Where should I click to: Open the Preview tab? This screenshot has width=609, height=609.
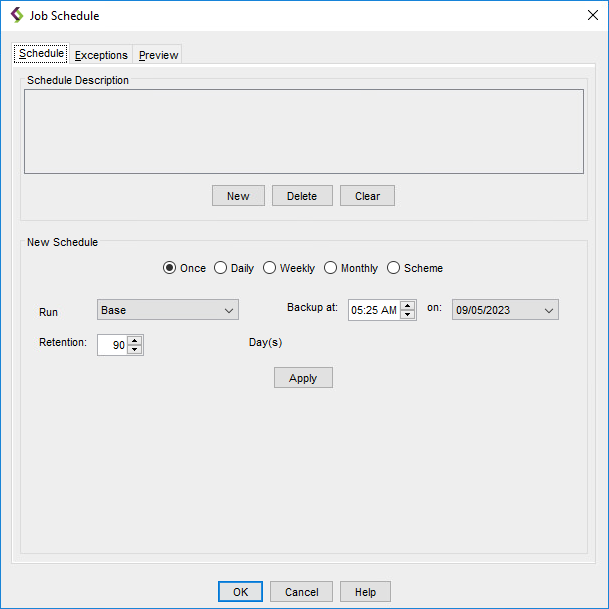[x=158, y=55]
